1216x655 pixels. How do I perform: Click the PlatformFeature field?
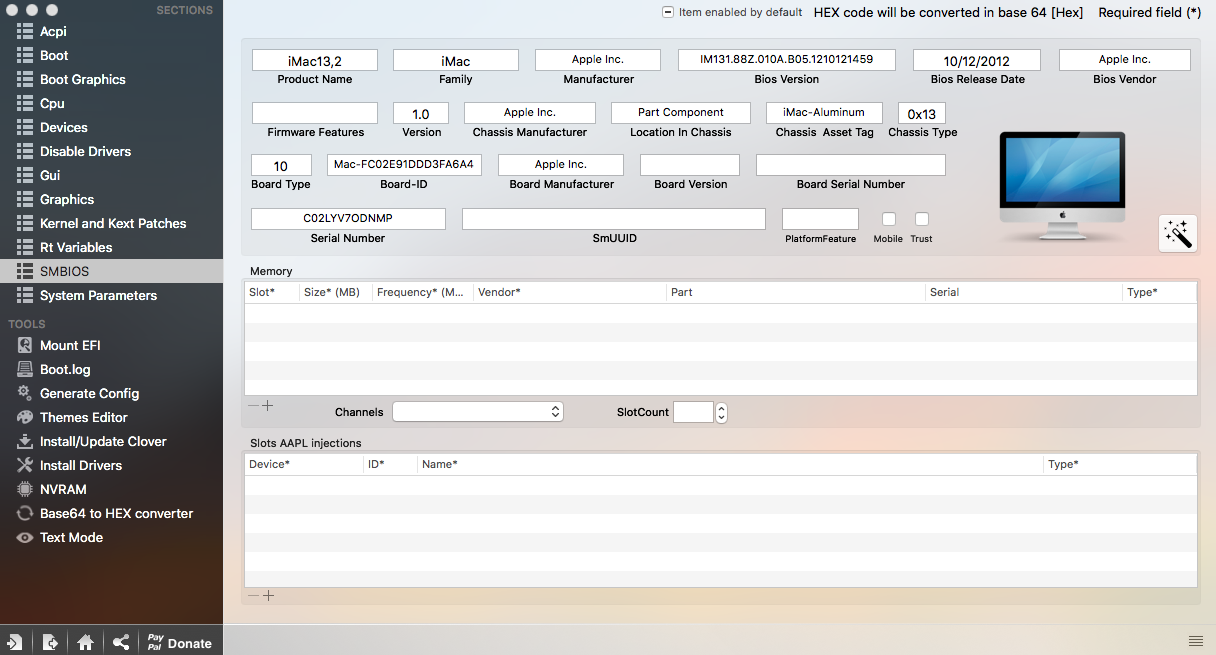820,219
